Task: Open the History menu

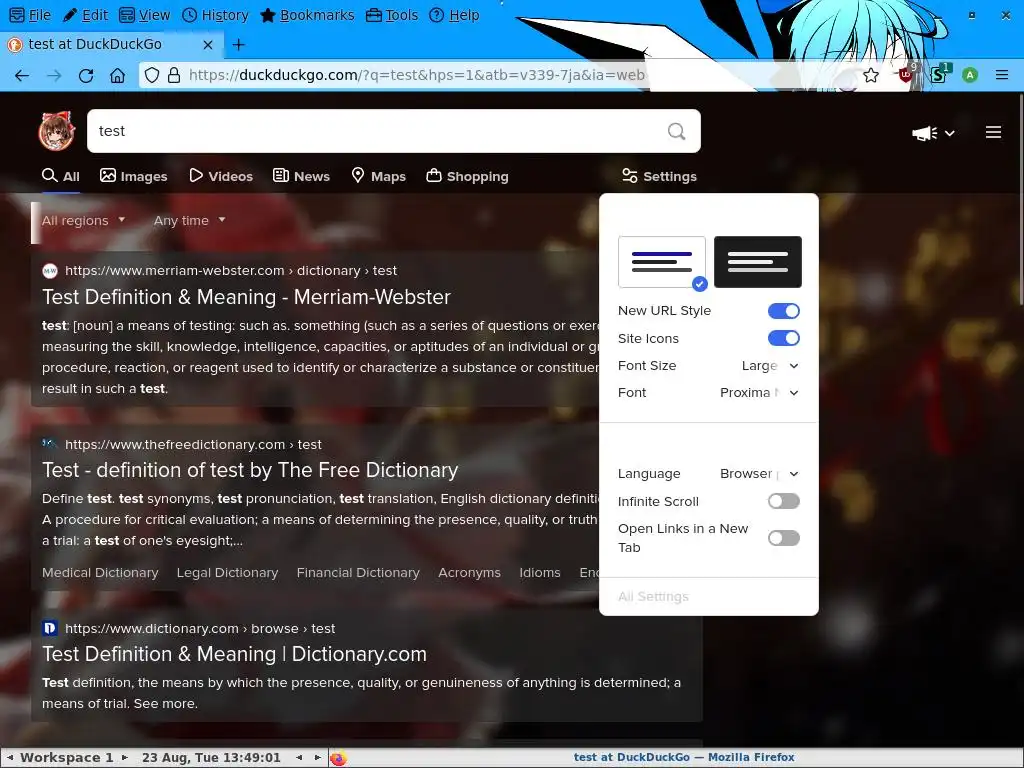Action: coord(215,15)
